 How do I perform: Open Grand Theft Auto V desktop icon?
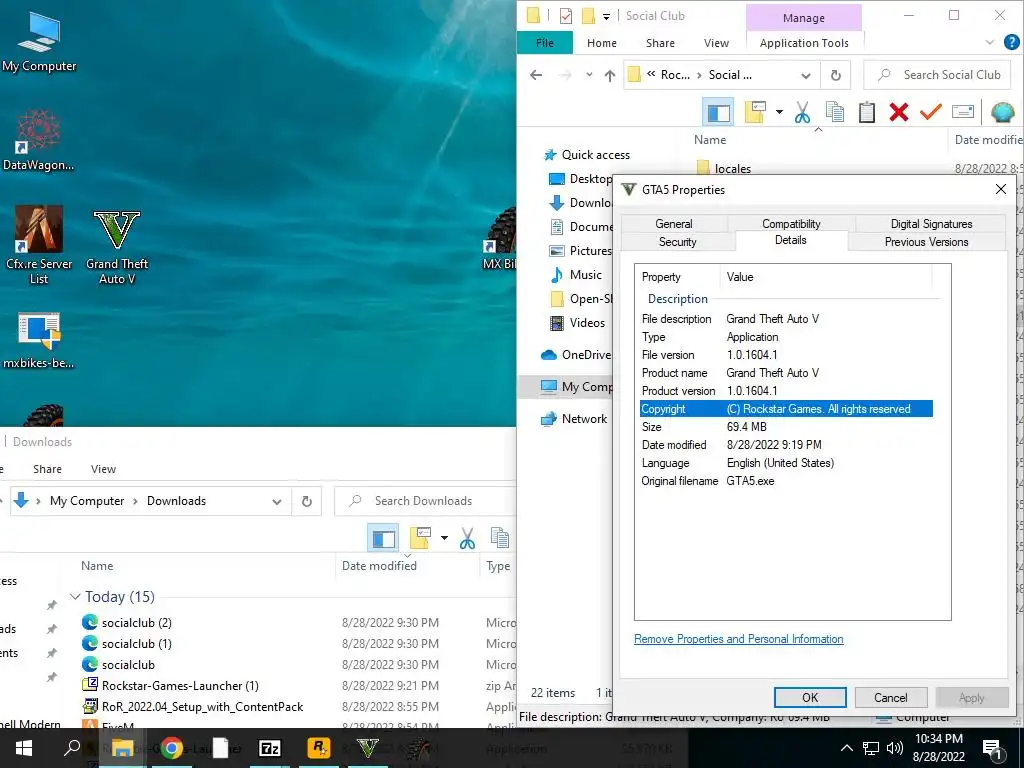click(117, 247)
